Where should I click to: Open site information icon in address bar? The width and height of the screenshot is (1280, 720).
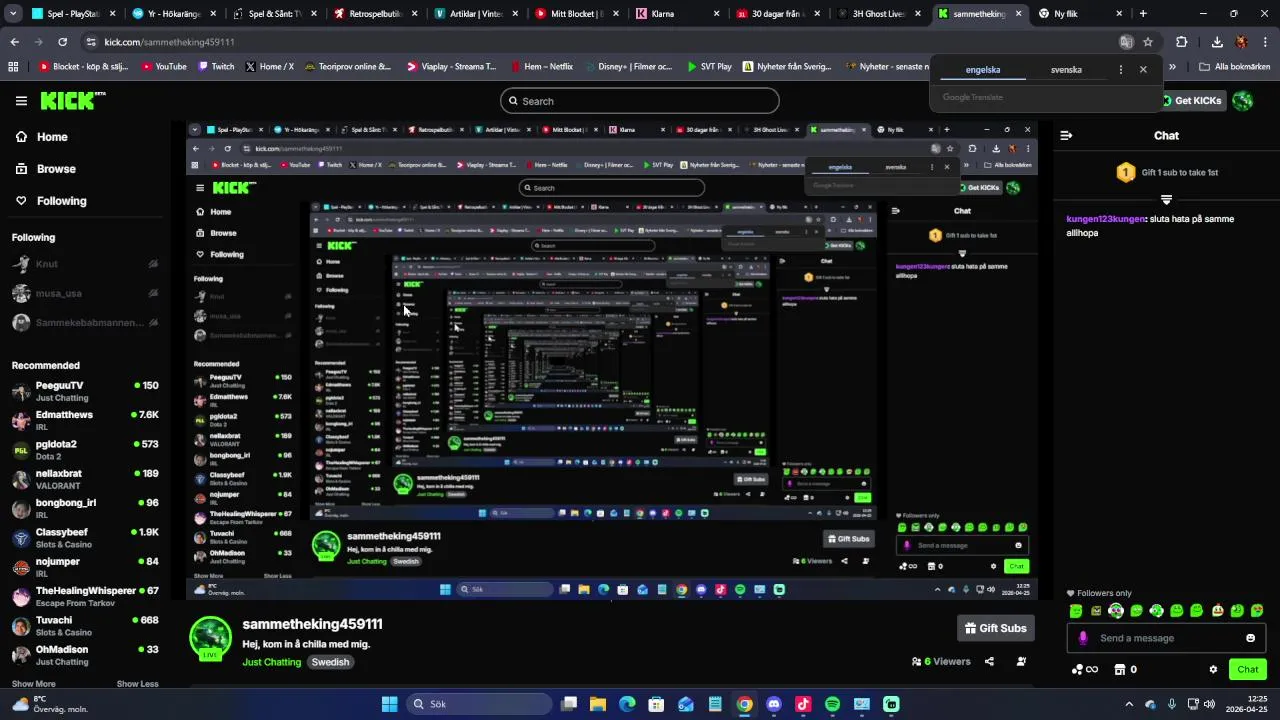click(x=91, y=42)
